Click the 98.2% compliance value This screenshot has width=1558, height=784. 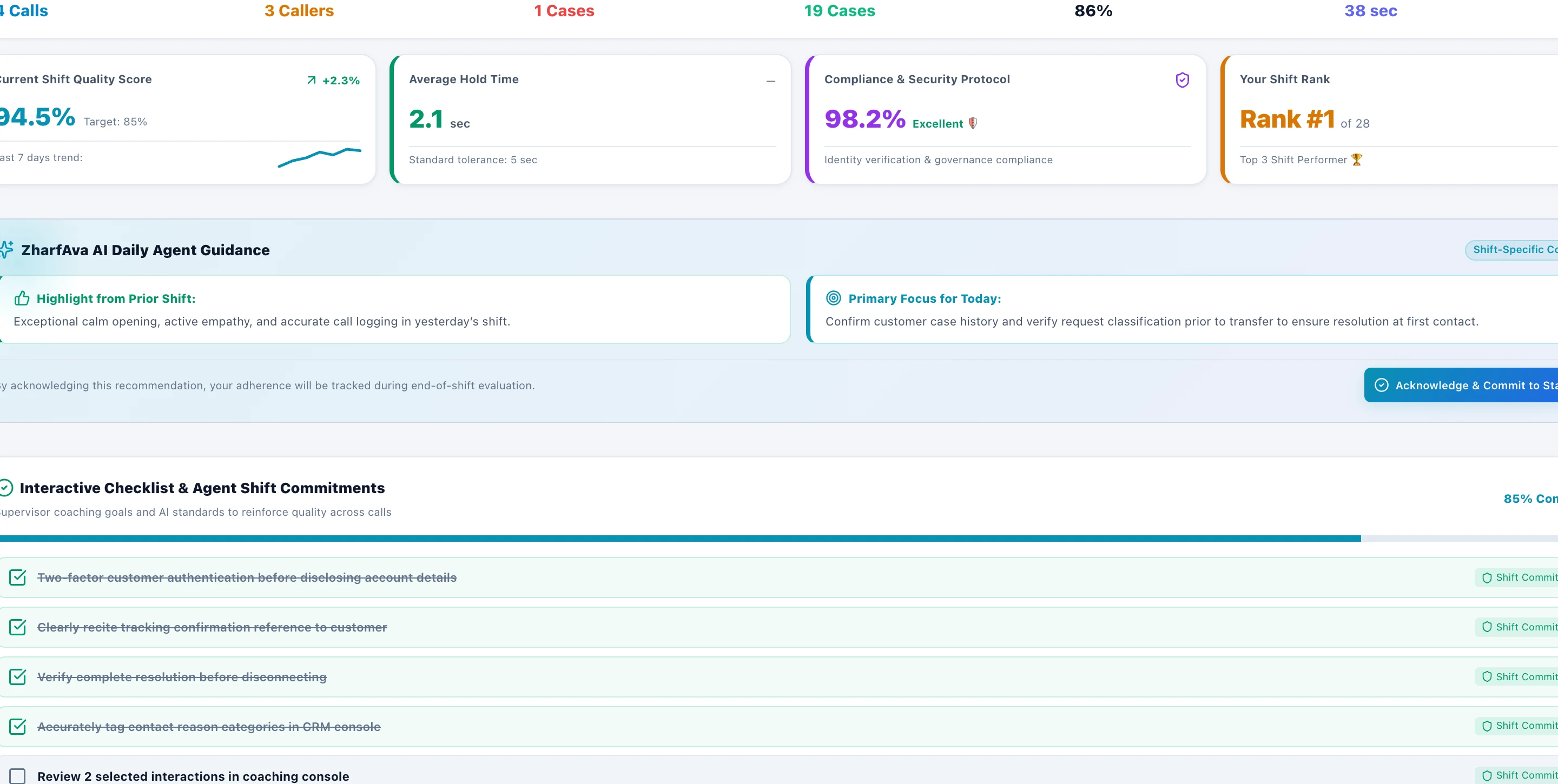point(865,119)
